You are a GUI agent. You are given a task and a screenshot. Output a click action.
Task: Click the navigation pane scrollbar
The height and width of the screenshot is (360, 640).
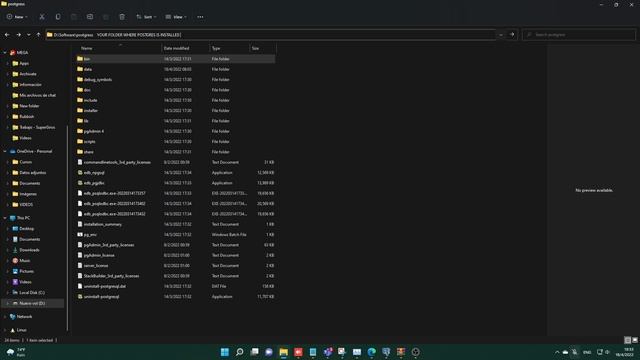pos(67,229)
